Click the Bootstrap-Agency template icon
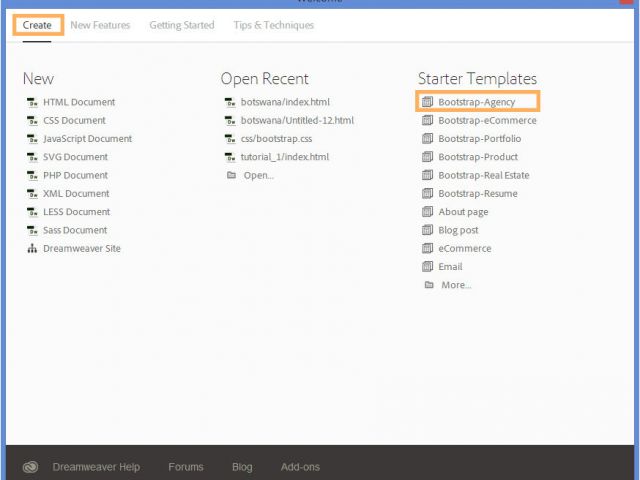640x480 pixels. tap(427, 102)
